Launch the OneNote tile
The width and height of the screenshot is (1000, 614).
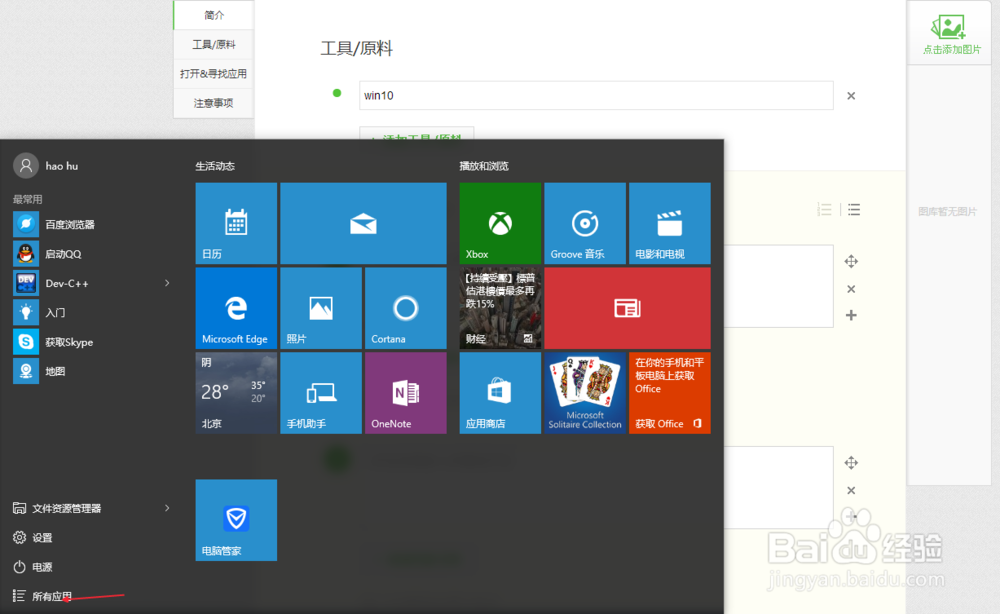click(x=406, y=393)
